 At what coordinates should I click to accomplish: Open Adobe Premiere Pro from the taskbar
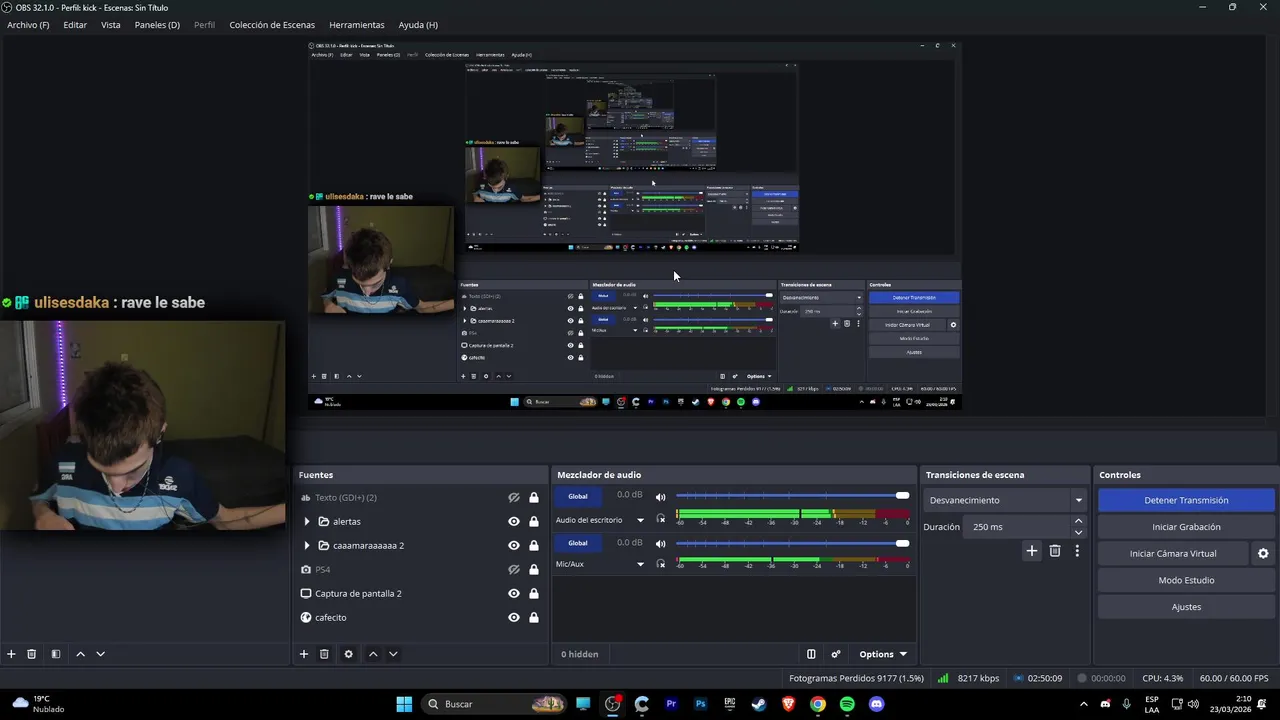671,704
